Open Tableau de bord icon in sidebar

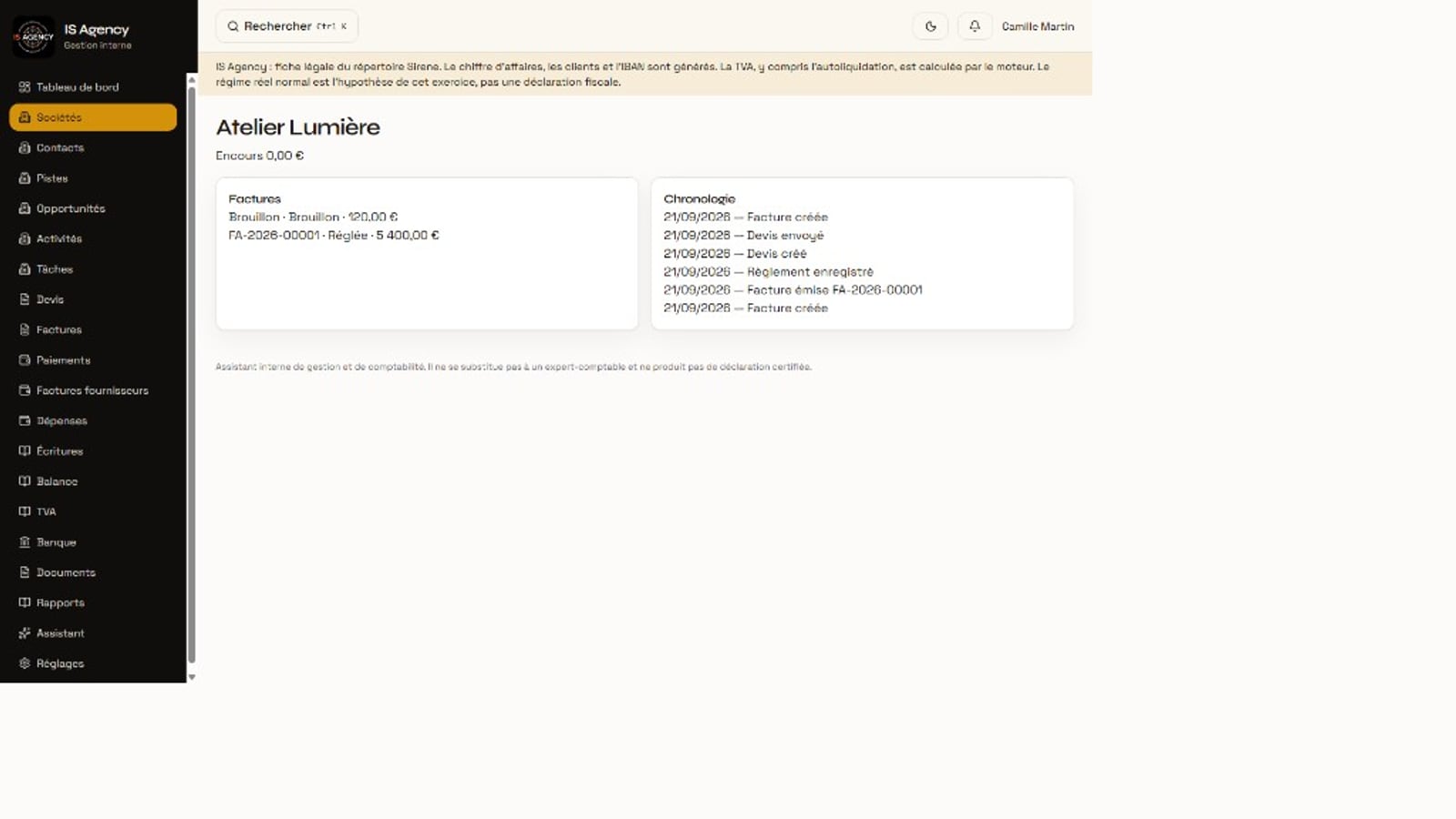[25, 87]
